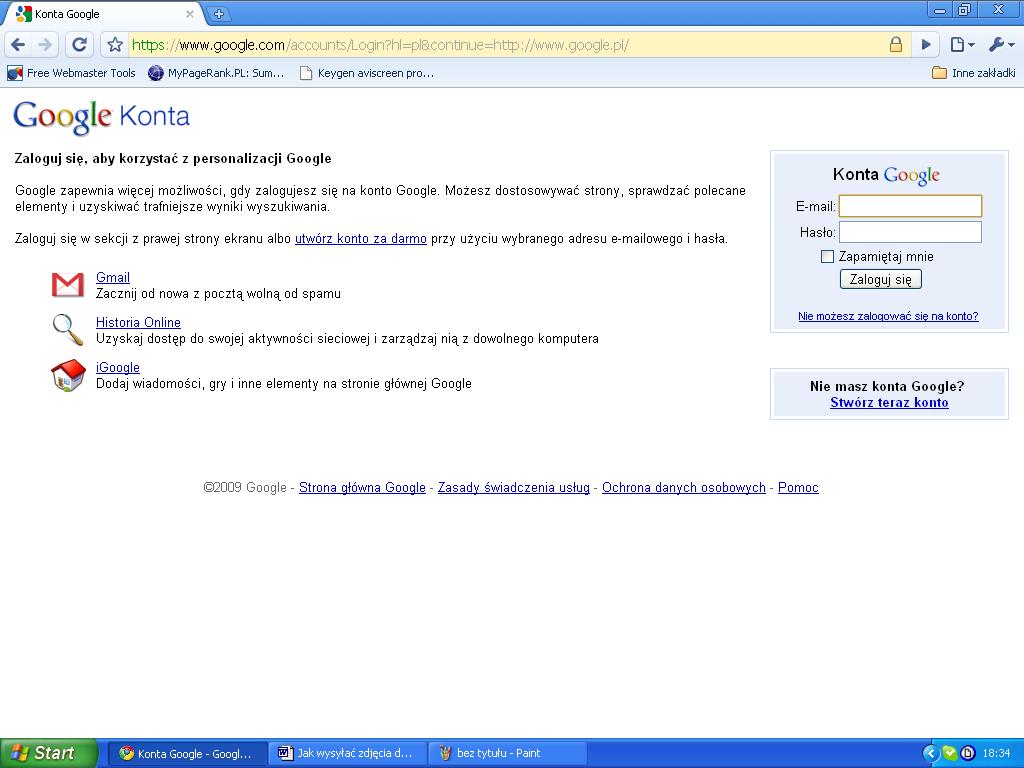Click the green shield tray icon
This screenshot has width=1024, height=768.
pos(949,754)
